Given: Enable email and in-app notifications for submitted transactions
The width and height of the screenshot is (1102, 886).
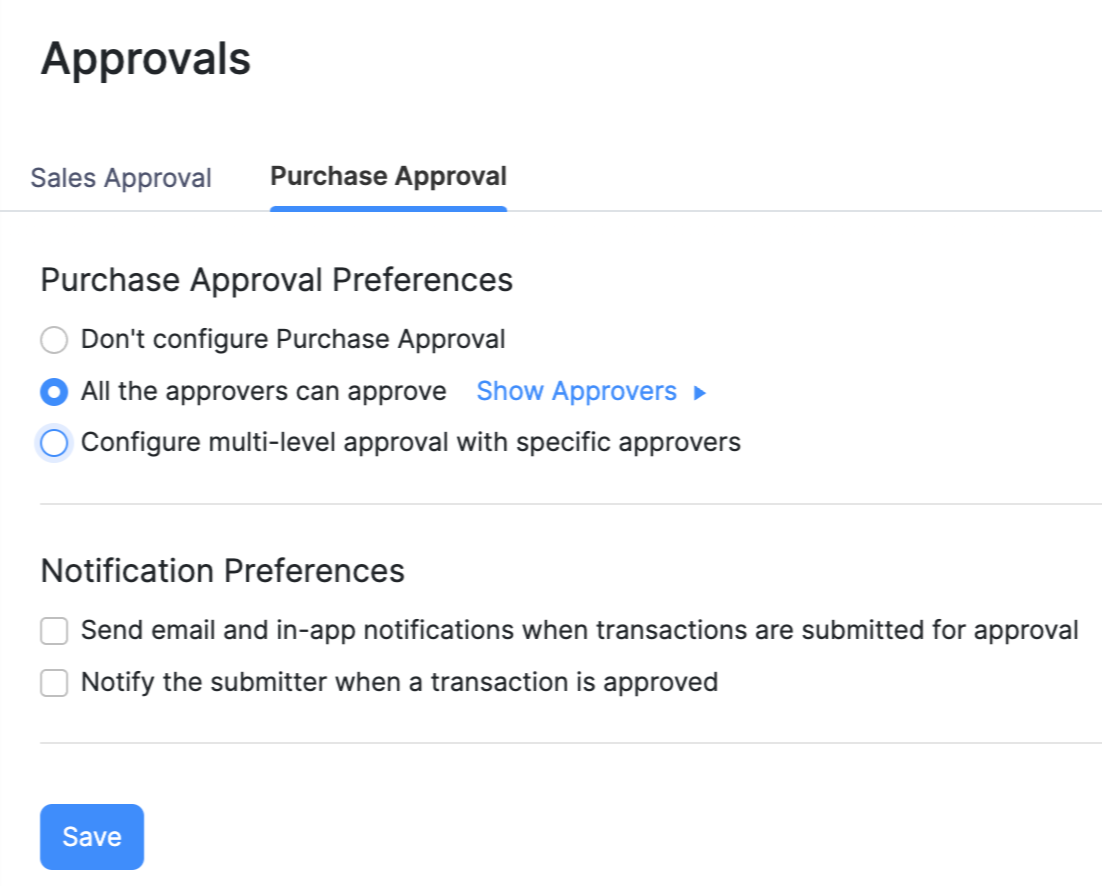Looking at the screenshot, I should click(53, 630).
